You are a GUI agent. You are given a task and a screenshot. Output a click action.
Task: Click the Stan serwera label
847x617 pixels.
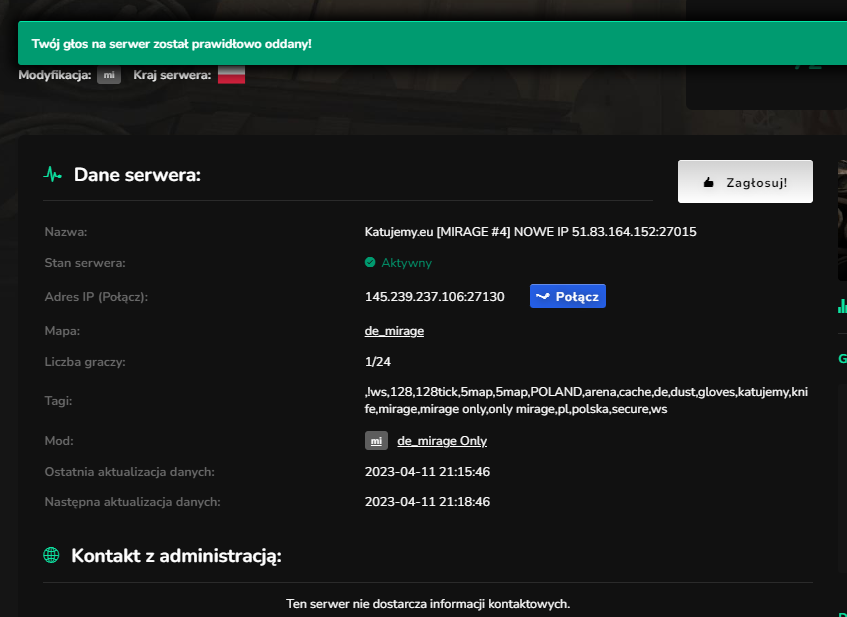pos(85,263)
